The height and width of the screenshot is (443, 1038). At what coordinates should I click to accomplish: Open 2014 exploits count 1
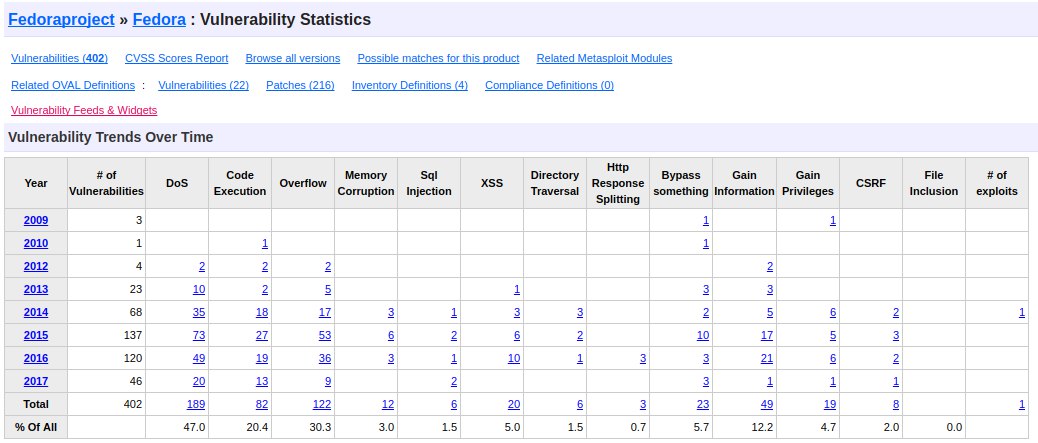pyautogui.click(x=1022, y=313)
